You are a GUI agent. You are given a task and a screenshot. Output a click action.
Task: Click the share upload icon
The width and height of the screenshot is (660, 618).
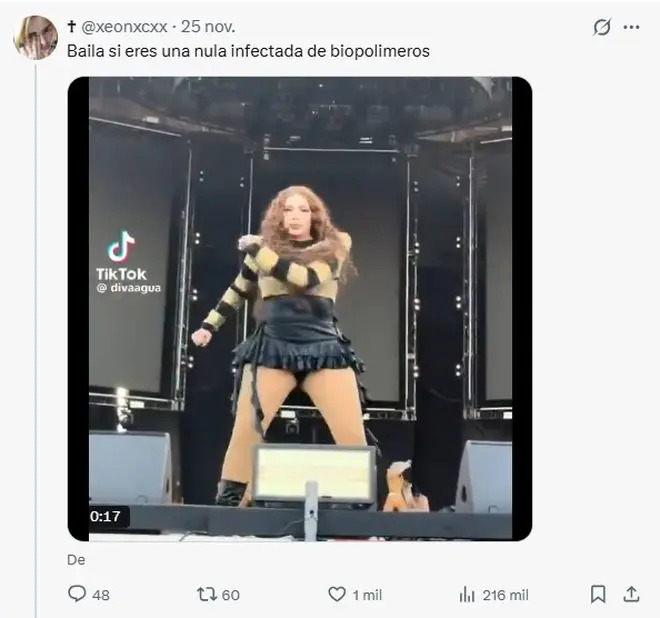click(631, 594)
